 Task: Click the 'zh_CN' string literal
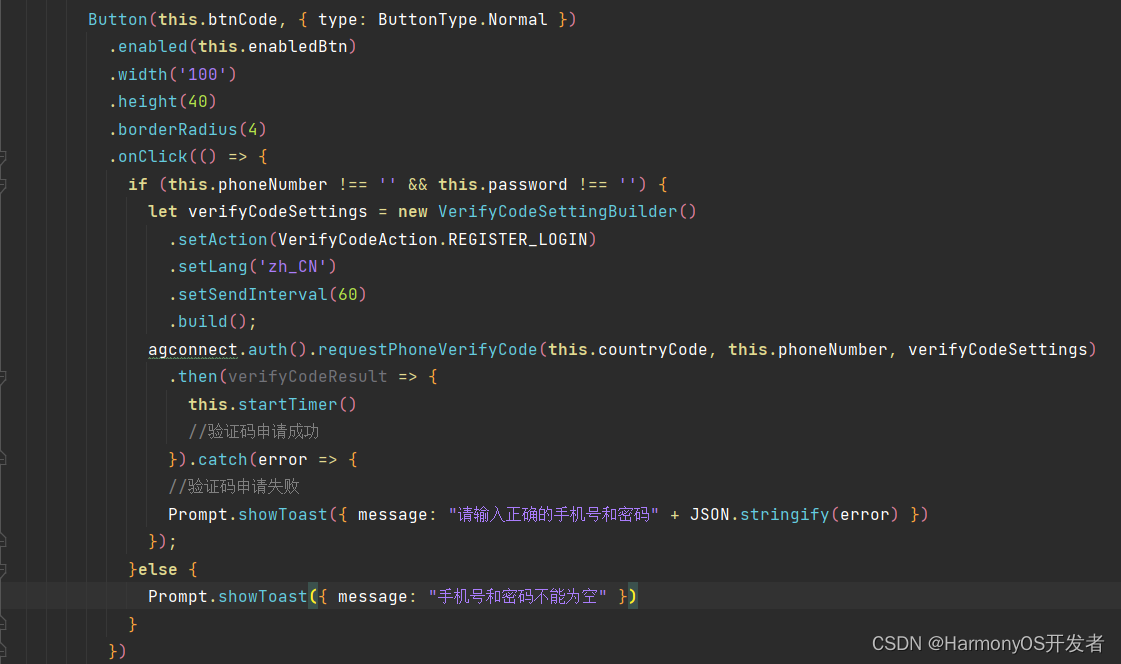point(292,267)
